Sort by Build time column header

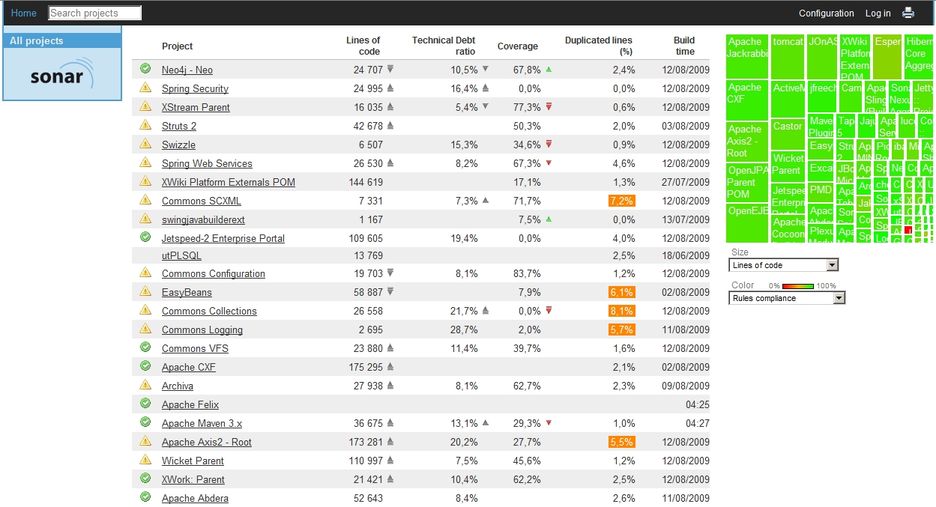click(684, 45)
